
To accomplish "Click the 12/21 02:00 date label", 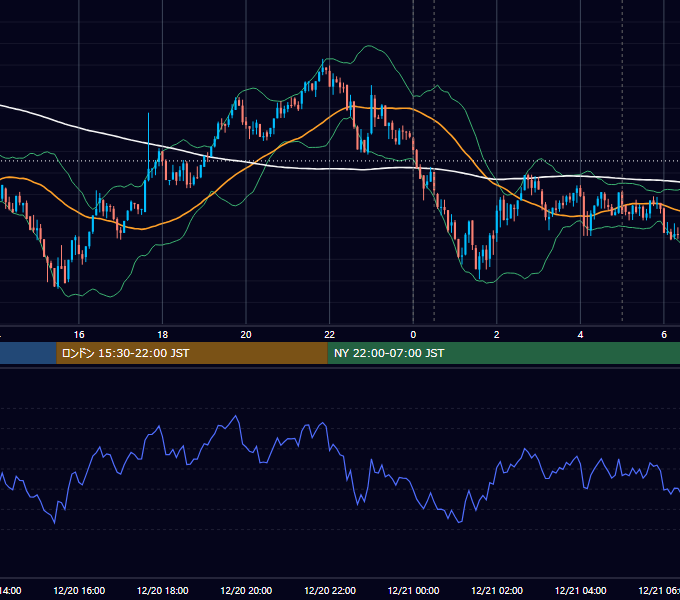I will 497,590.
